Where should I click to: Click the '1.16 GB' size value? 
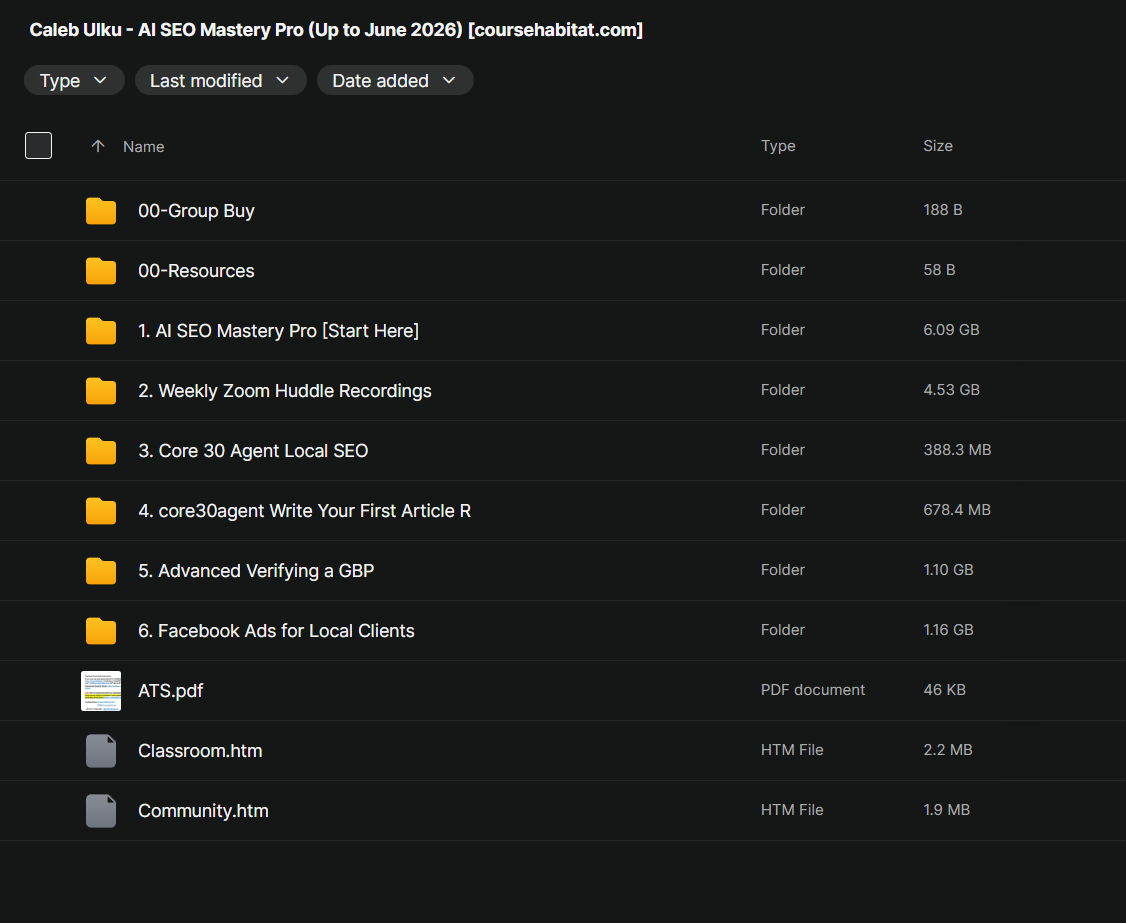coord(948,630)
